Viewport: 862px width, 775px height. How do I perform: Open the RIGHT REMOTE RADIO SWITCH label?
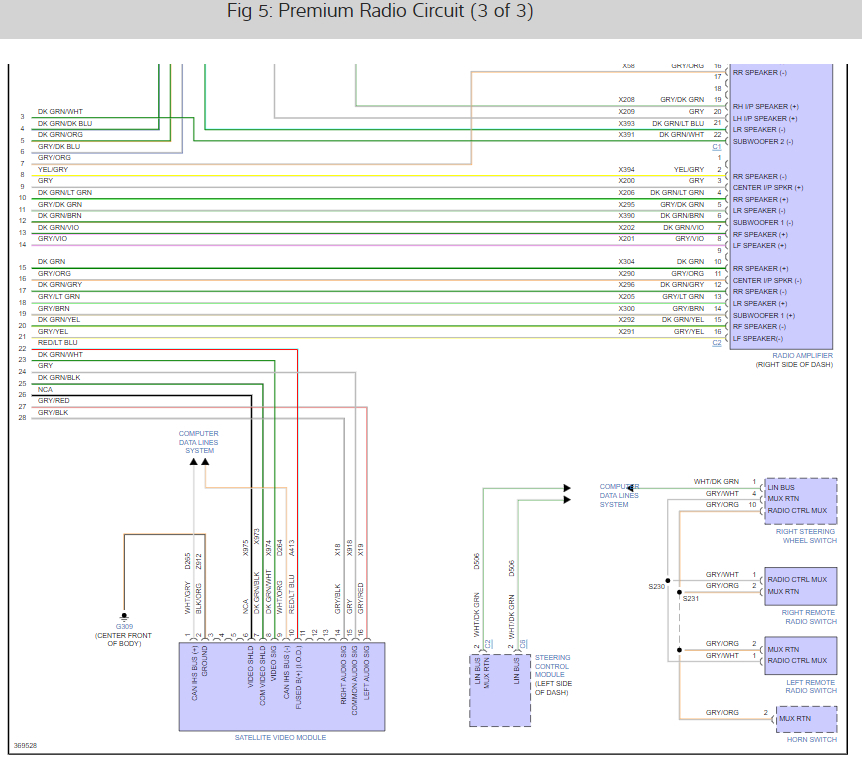809,617
